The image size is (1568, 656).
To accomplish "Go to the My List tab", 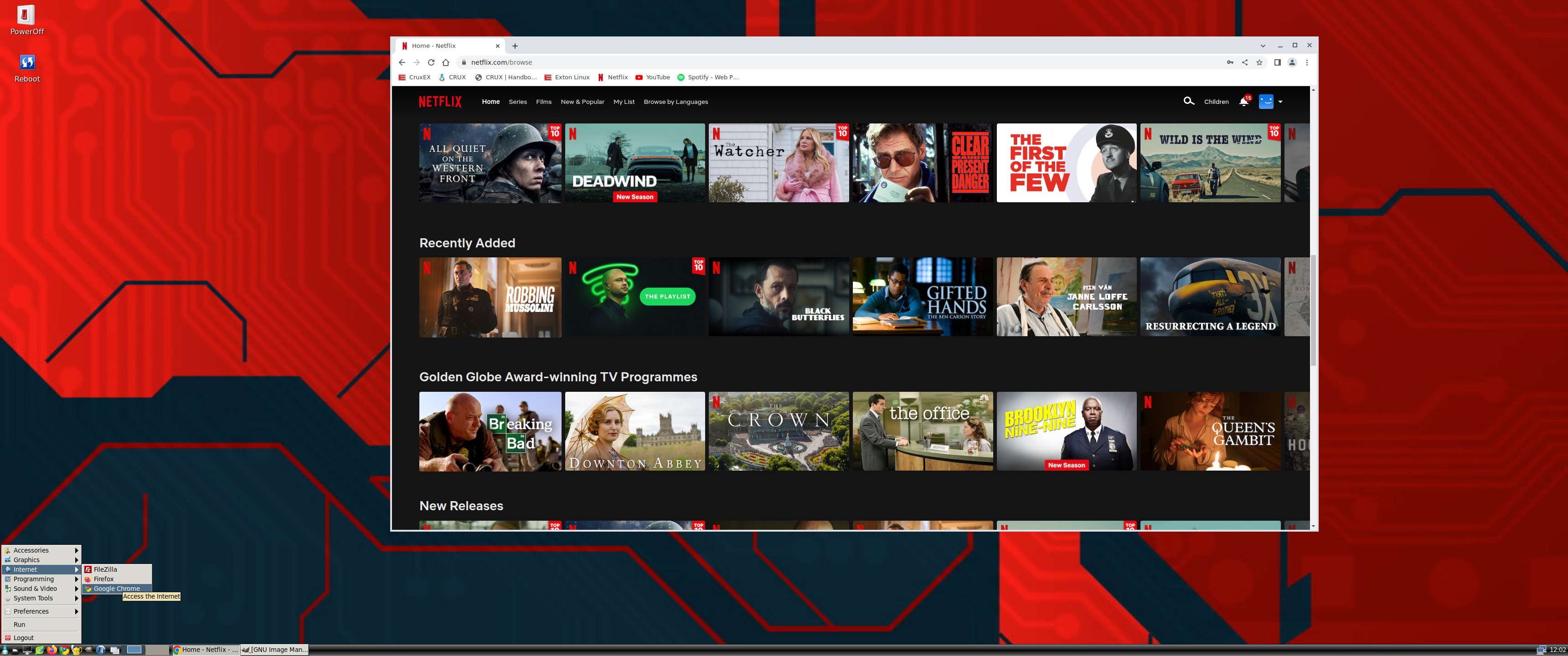I will (623, 102).
